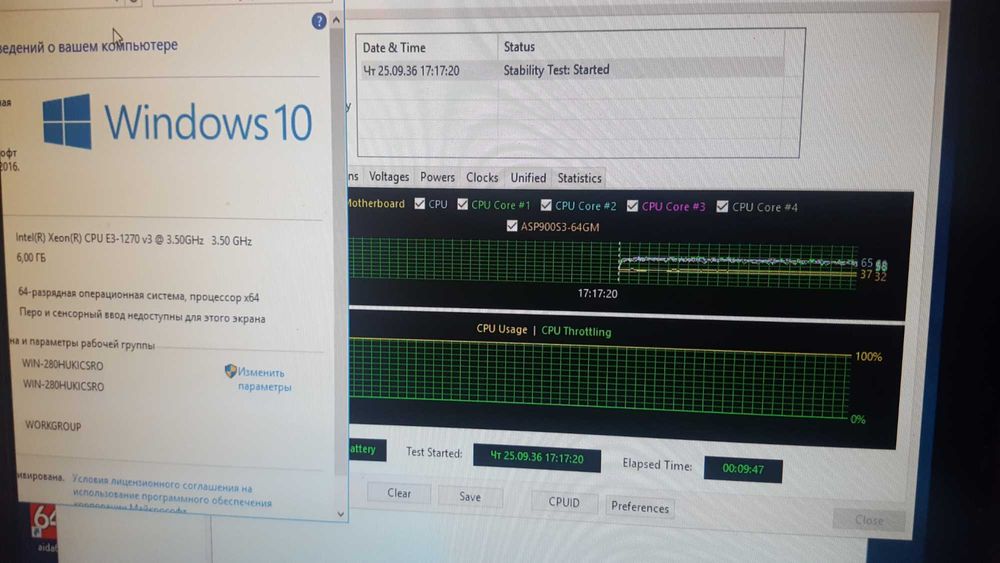The image size is (1000, 563).
Task: Toggle the CPU Core #2 checkbox
Action: (x=546, y=205)
